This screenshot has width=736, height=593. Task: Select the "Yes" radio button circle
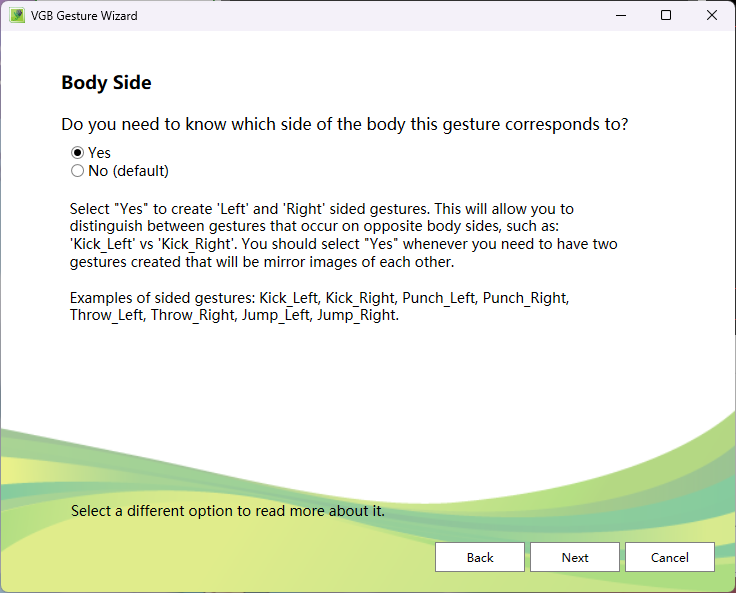[77, 153]
